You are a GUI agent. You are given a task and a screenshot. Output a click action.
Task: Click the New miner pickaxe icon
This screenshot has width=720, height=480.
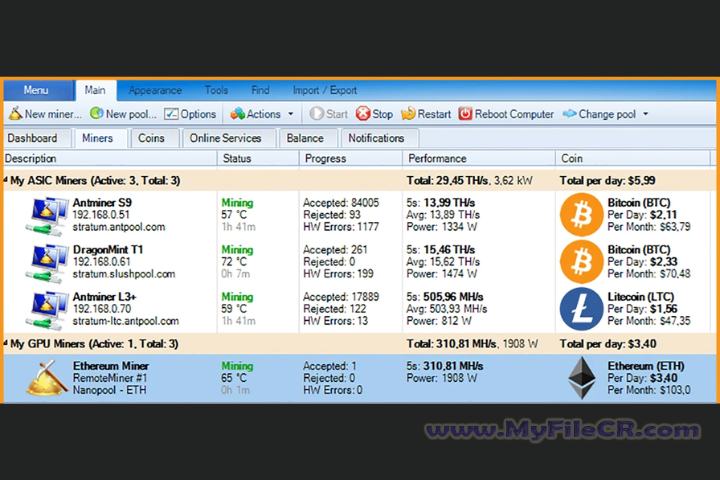coord(15,113)
